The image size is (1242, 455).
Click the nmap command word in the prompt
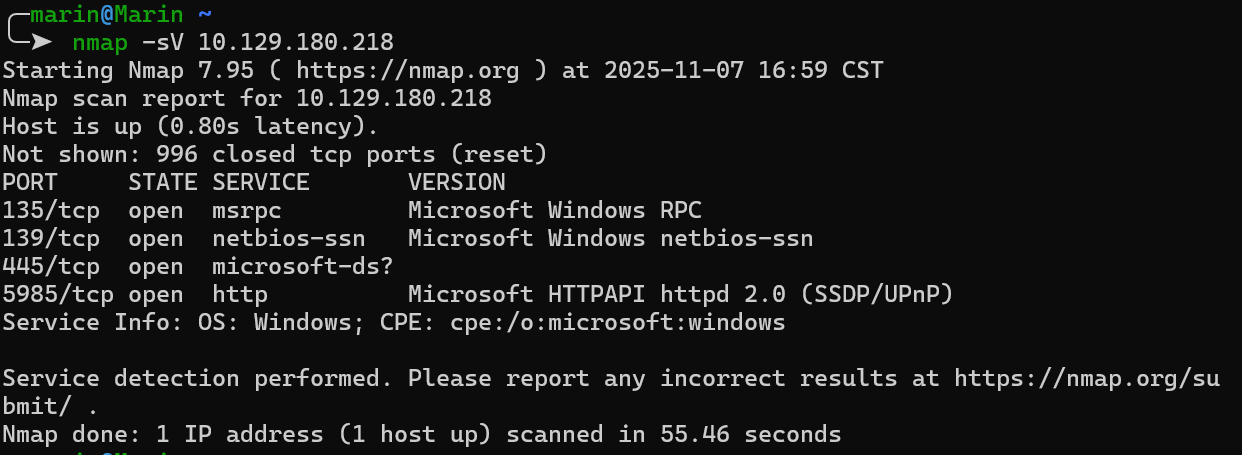coord(100,42)
